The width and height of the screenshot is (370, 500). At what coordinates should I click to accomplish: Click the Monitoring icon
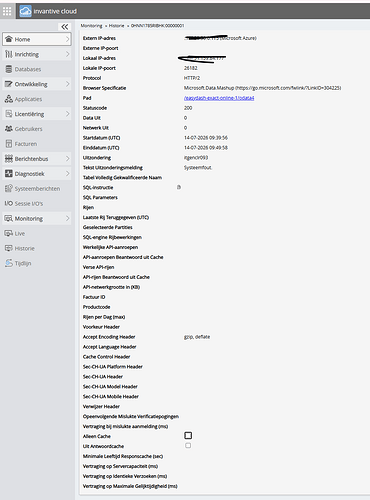pyautogui.click(x=9, y=218)
